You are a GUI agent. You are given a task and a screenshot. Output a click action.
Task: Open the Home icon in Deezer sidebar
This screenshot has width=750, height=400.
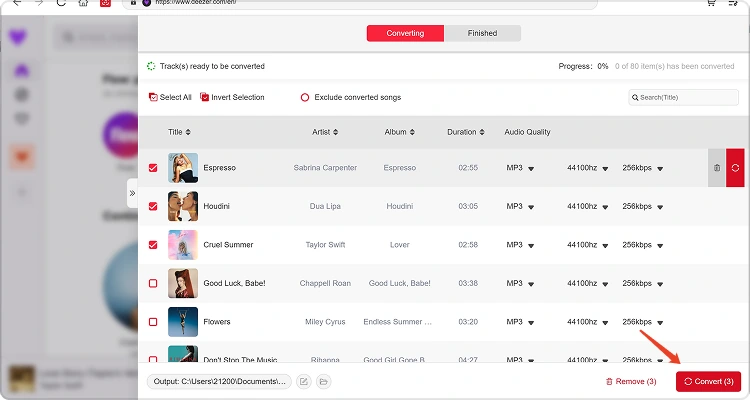(x=22, y=71)
